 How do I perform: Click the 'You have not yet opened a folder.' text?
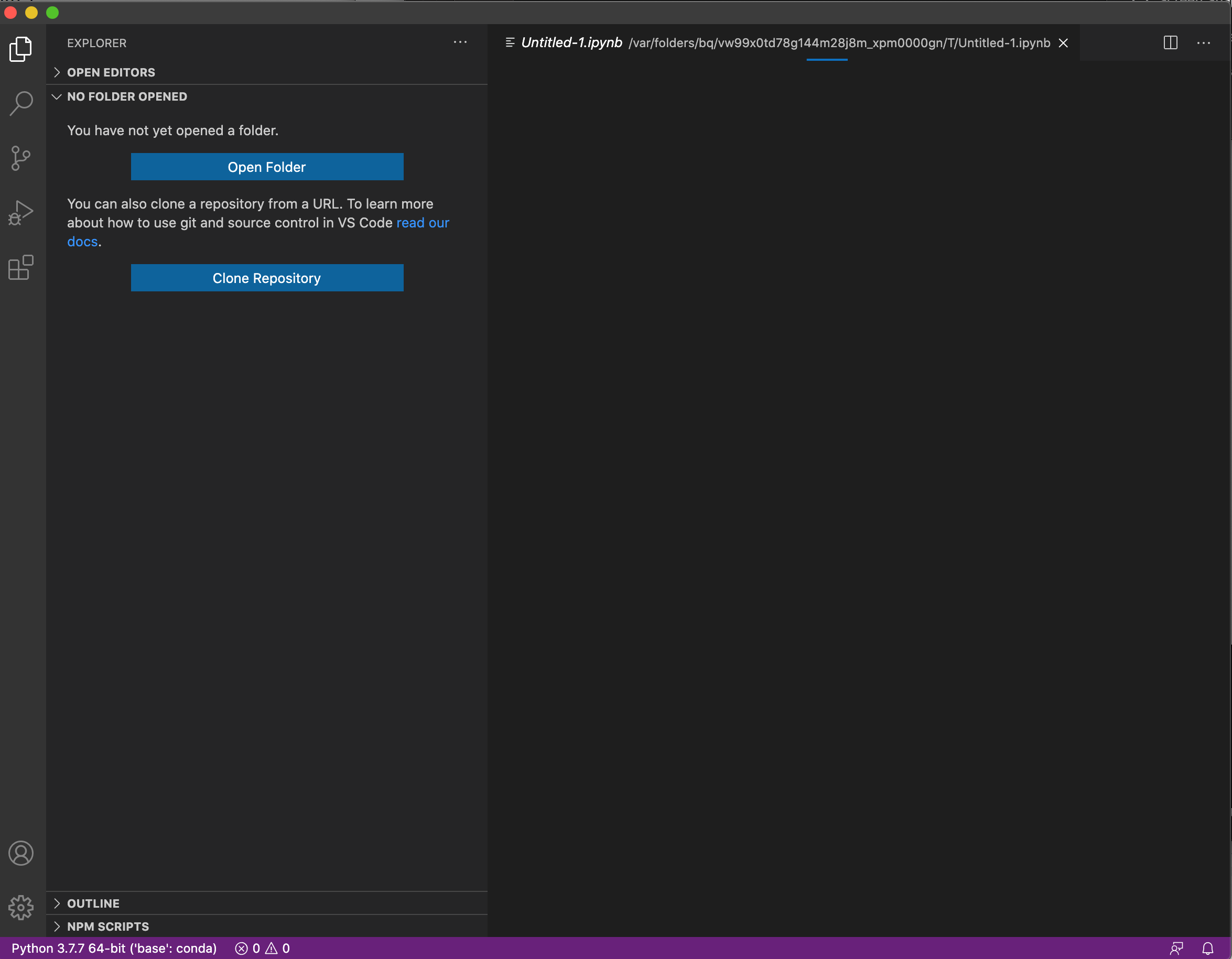click(x=172, y=130)
